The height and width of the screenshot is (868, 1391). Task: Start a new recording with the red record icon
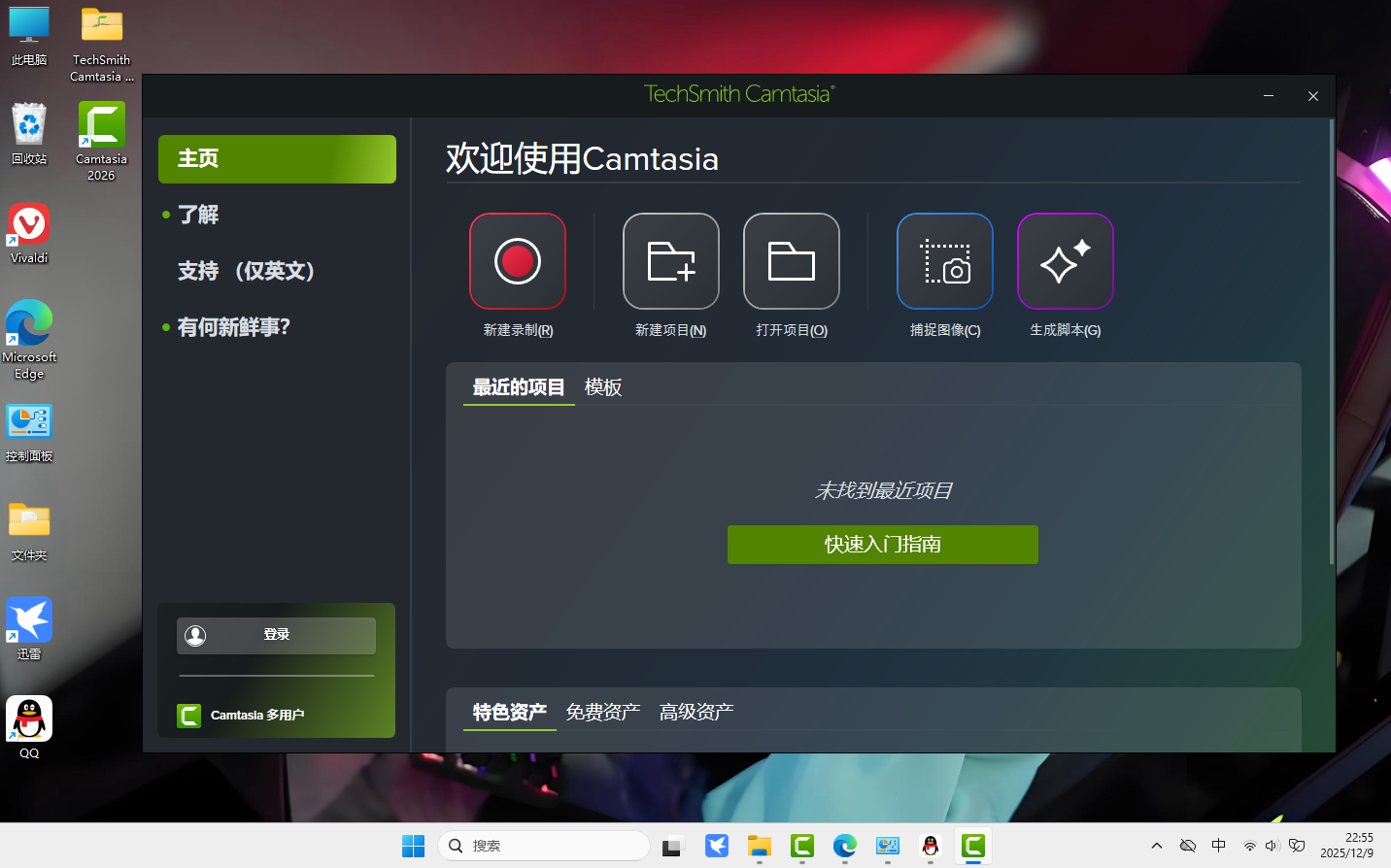518,261
